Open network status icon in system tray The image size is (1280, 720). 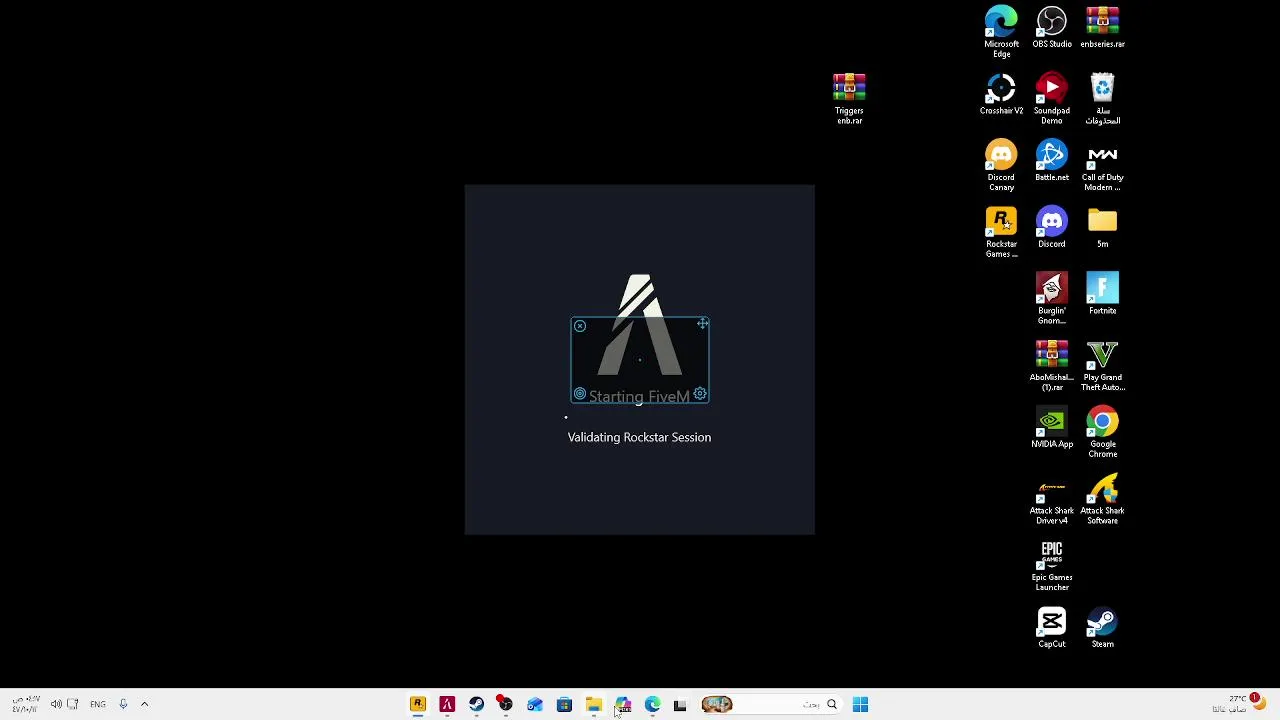coord(72,705)
